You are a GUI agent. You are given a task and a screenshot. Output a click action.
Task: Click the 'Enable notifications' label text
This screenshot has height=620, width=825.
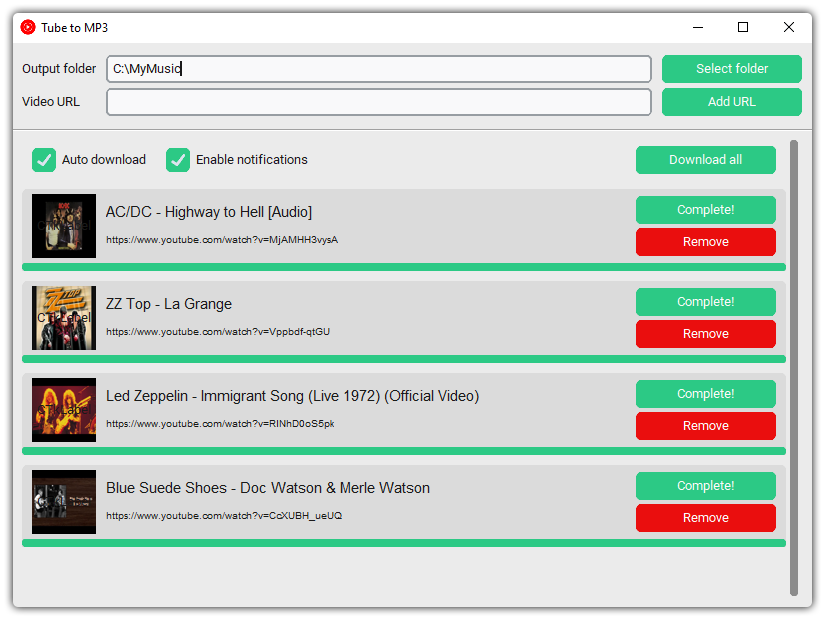click(251, 159)
